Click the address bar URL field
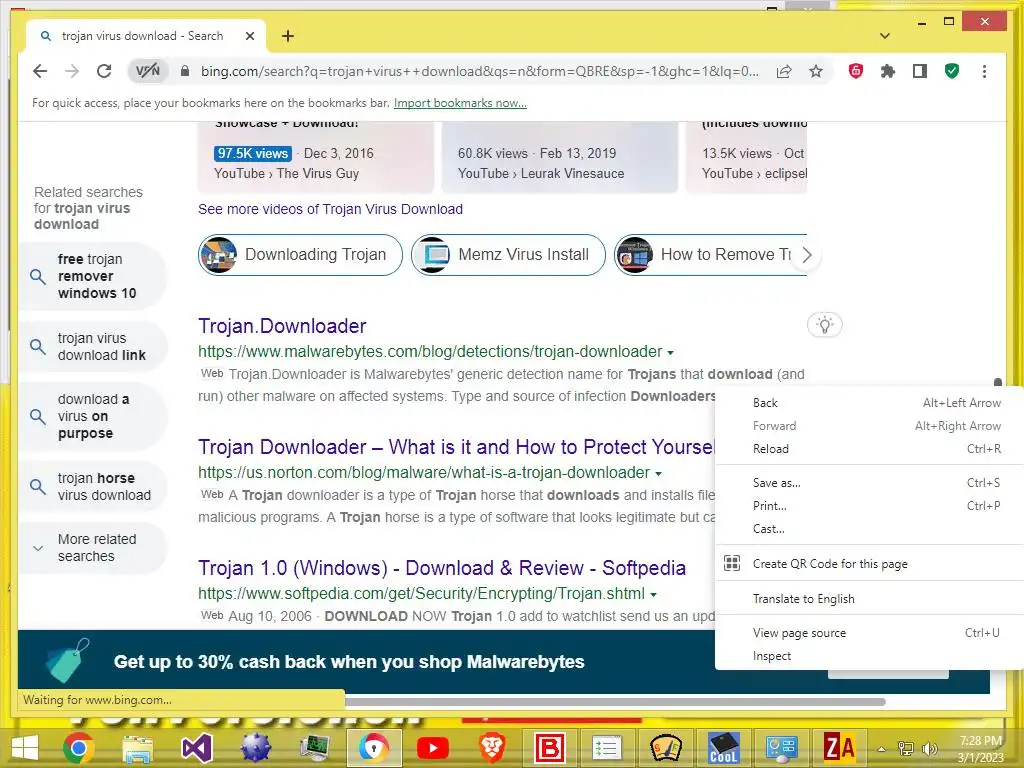Screen dimensions: 1024x768 tap(479, 71)
